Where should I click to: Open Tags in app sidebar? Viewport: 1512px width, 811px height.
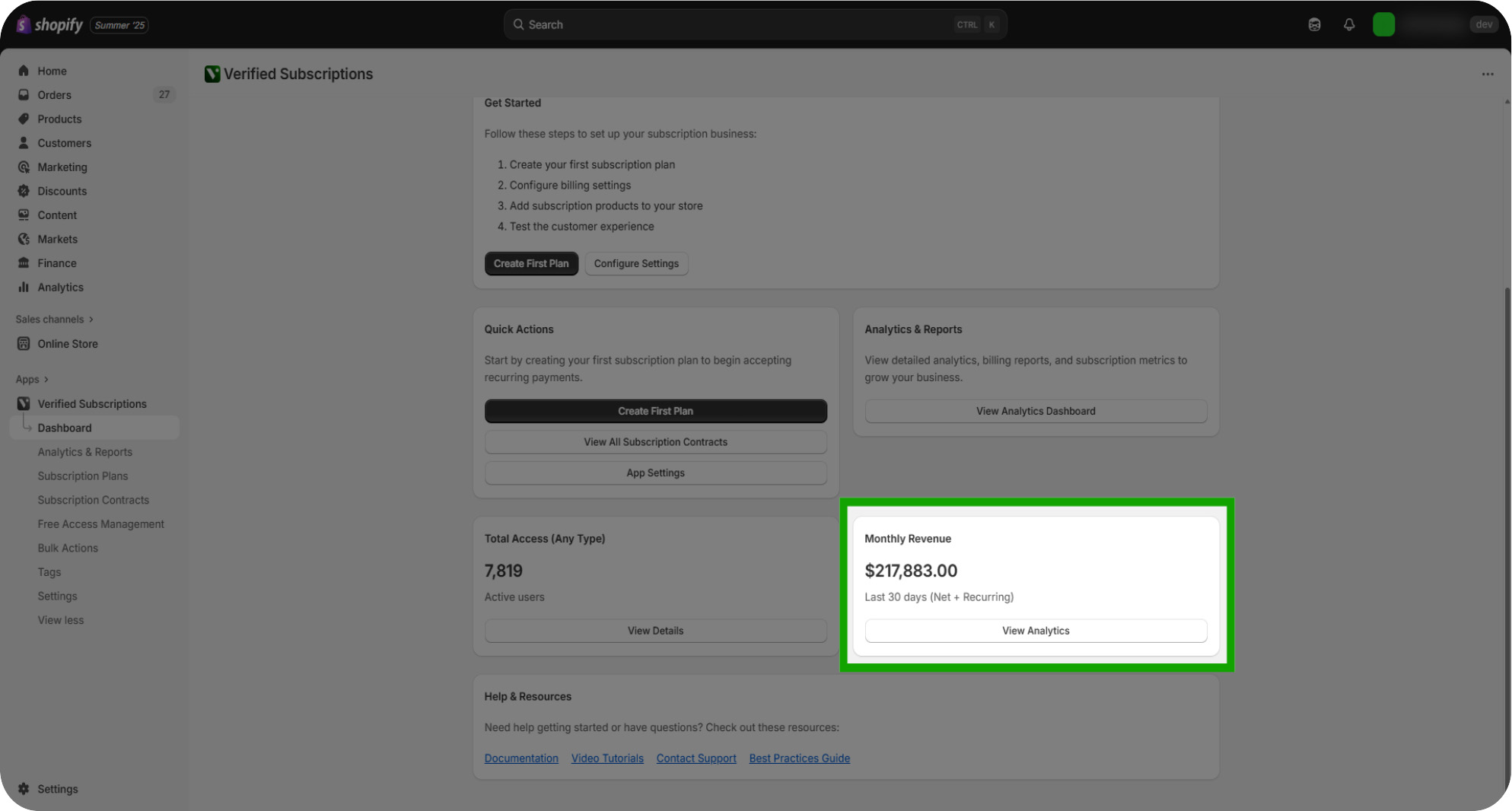click(x=49, y=572)
